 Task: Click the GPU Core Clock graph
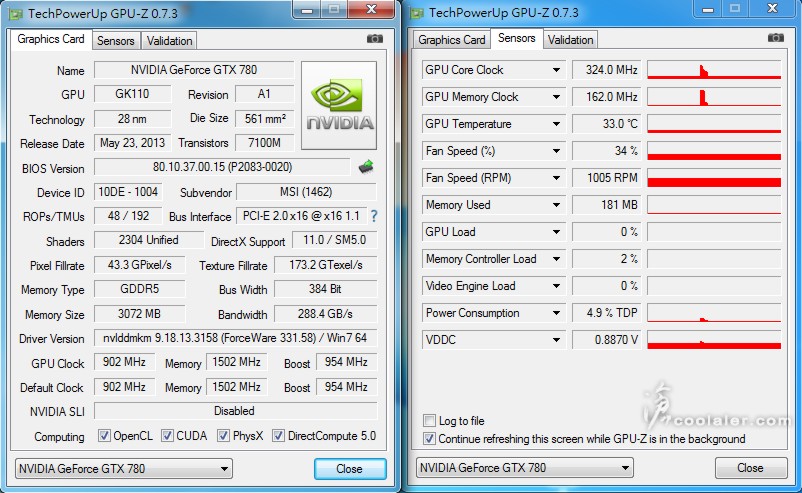[714, 70]
